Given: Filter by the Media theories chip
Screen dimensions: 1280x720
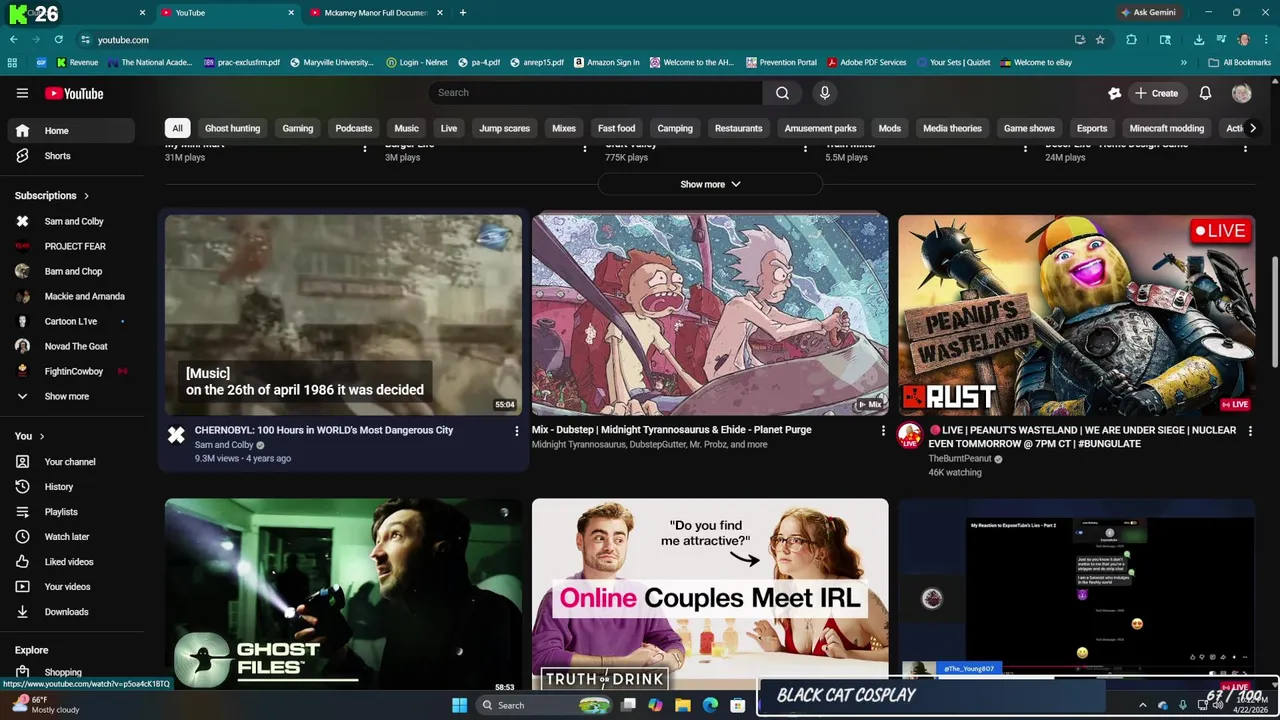Looking at the screenshot, I should (952, 128).
